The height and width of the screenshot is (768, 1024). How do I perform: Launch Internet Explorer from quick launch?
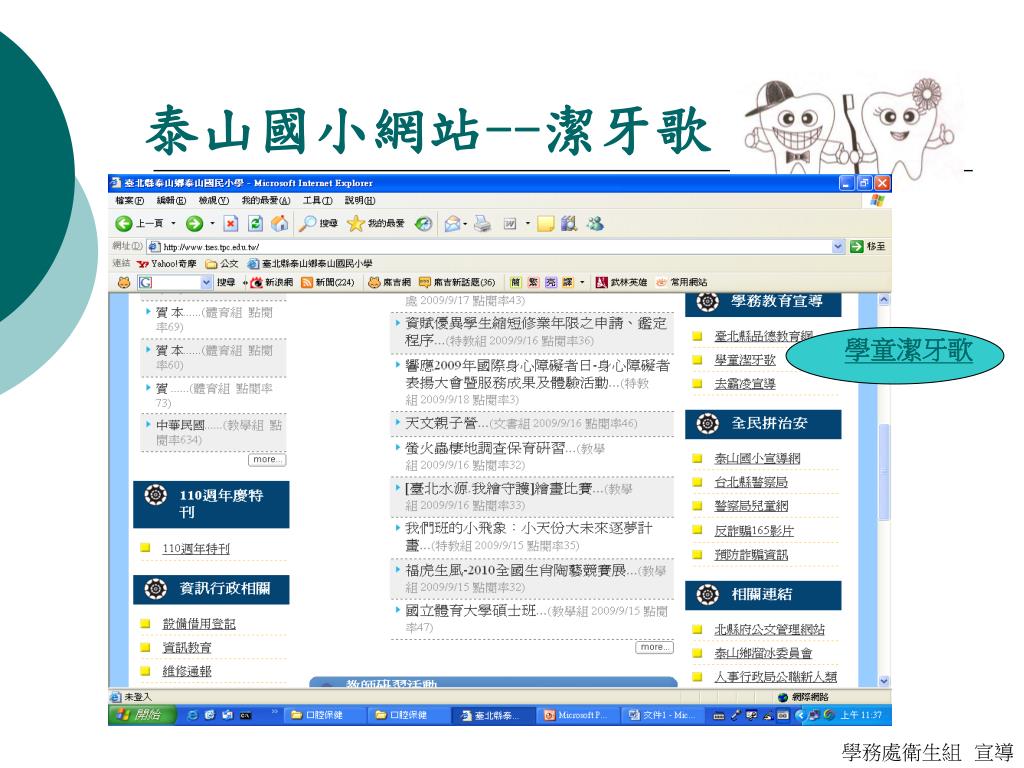pyautogui.click(x=193, y=715)
